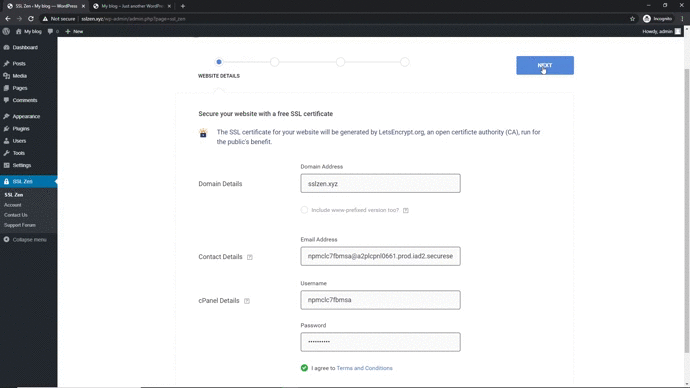Screen dimensions: 690x388
Task: Click help icon beside cPanel Details
Action: click(247, 301)
